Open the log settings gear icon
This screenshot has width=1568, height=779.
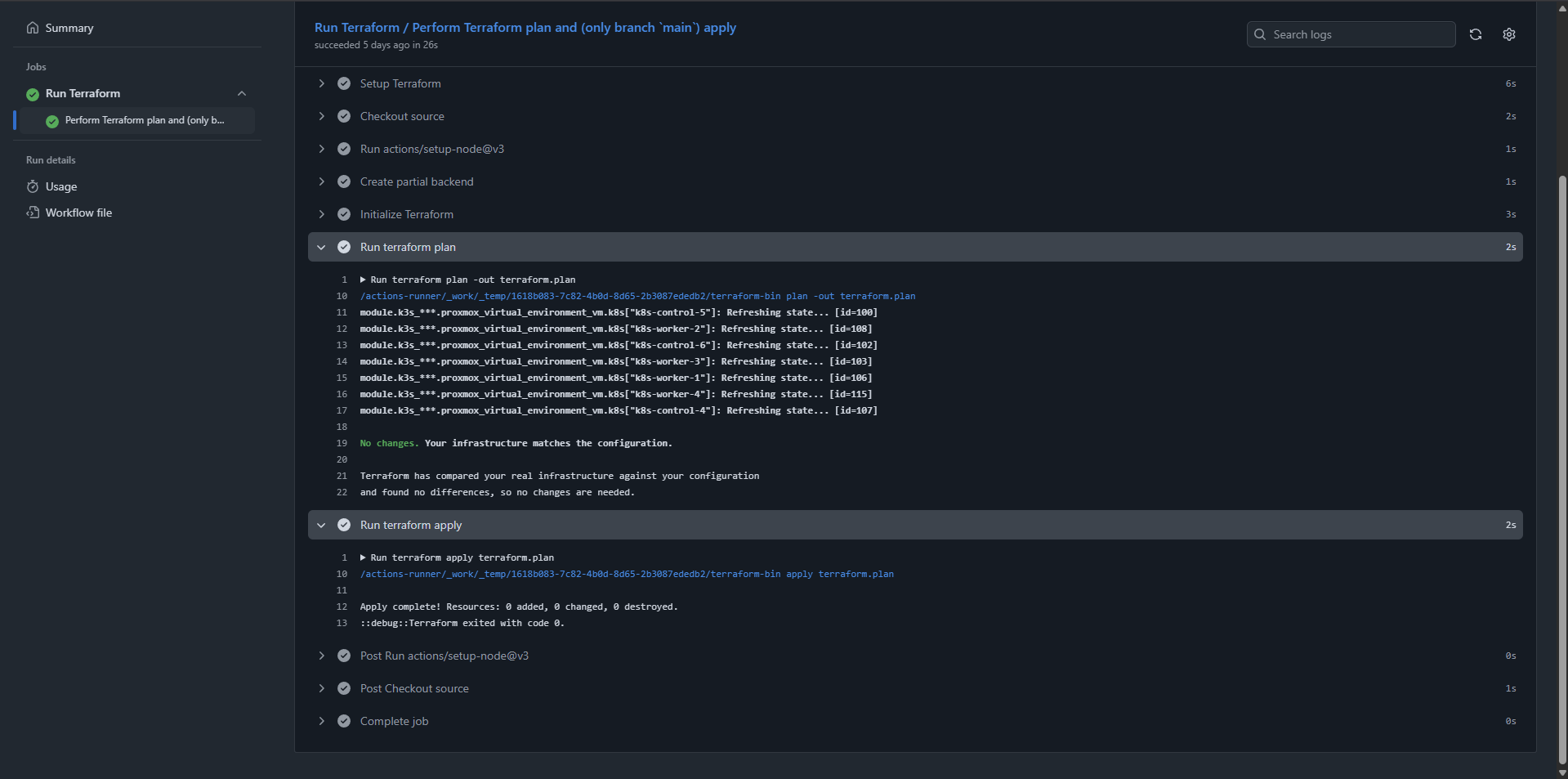[x=1508, y=34]
